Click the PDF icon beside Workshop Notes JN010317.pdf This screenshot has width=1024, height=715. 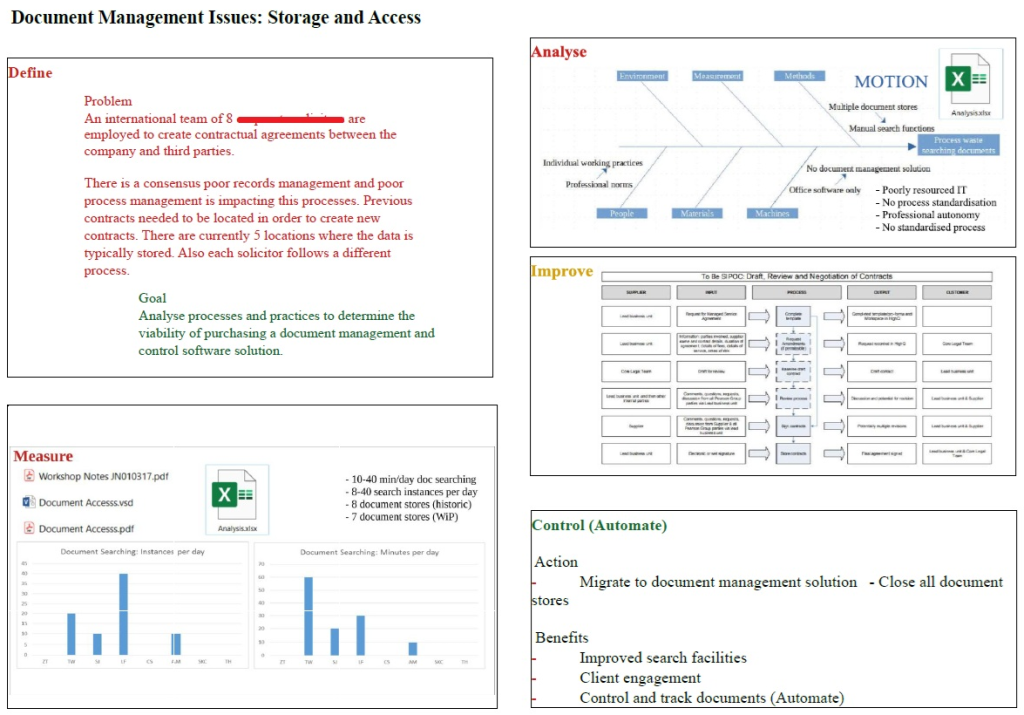tap(29, 475)
